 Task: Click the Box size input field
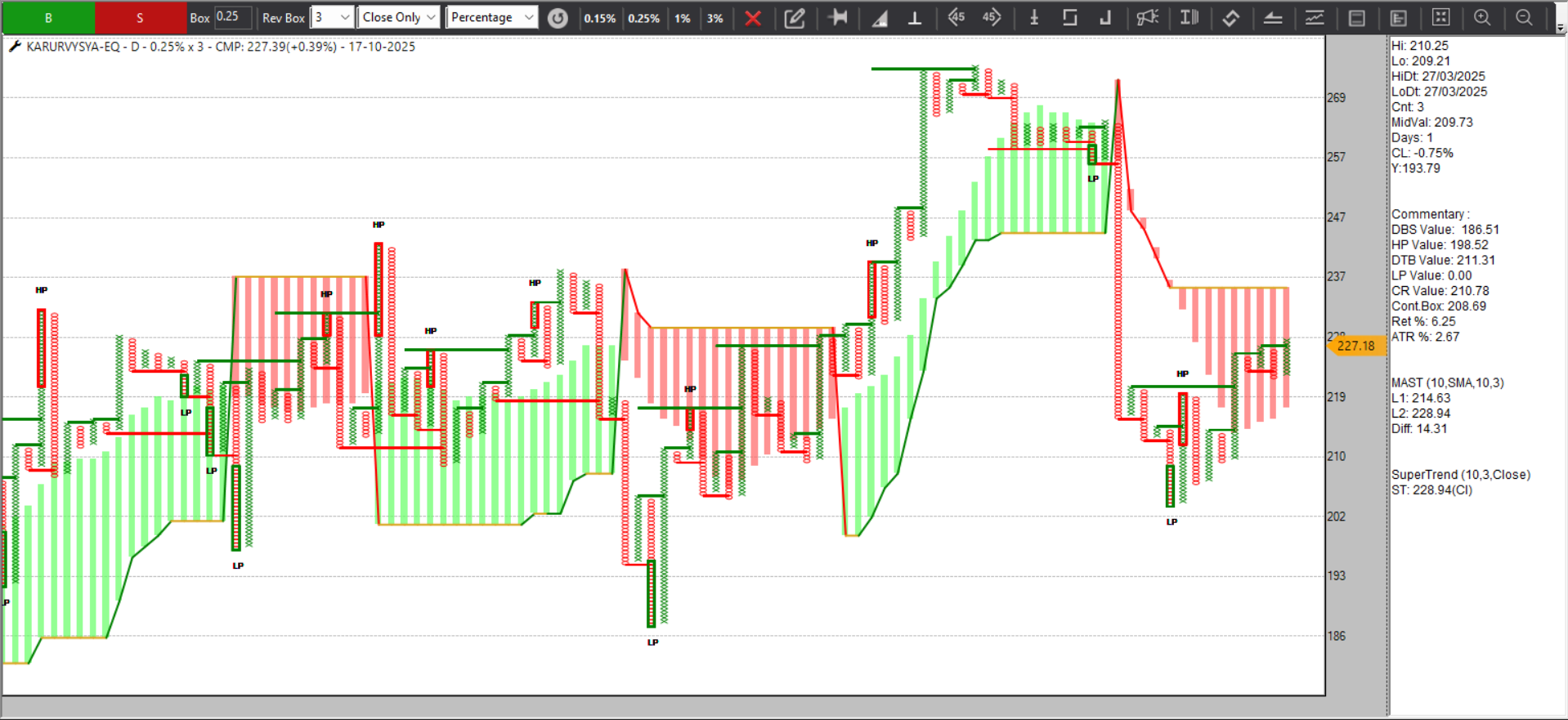(232, 17)
